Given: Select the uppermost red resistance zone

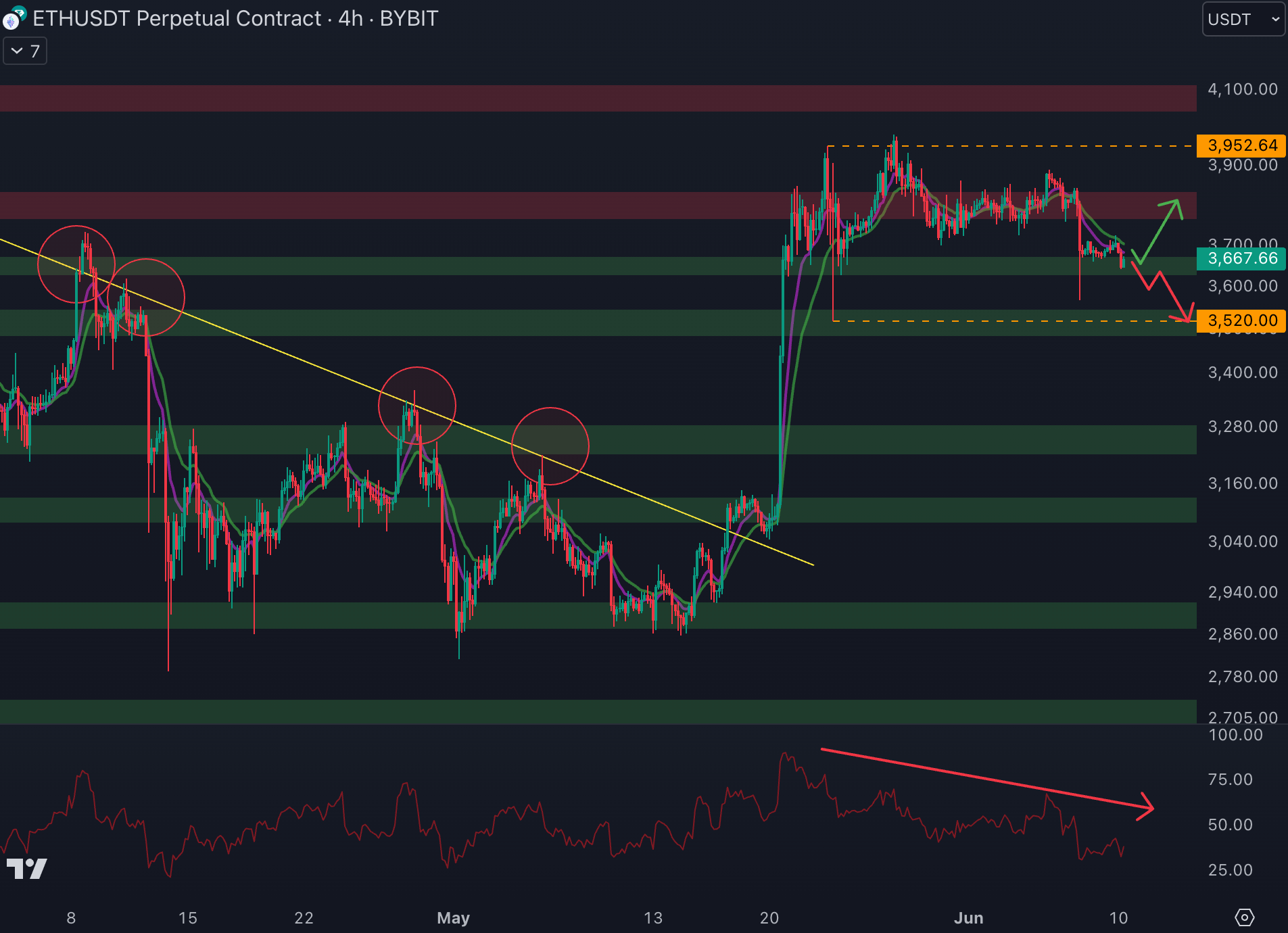Looking at the screenshot, I should (595, 98).
